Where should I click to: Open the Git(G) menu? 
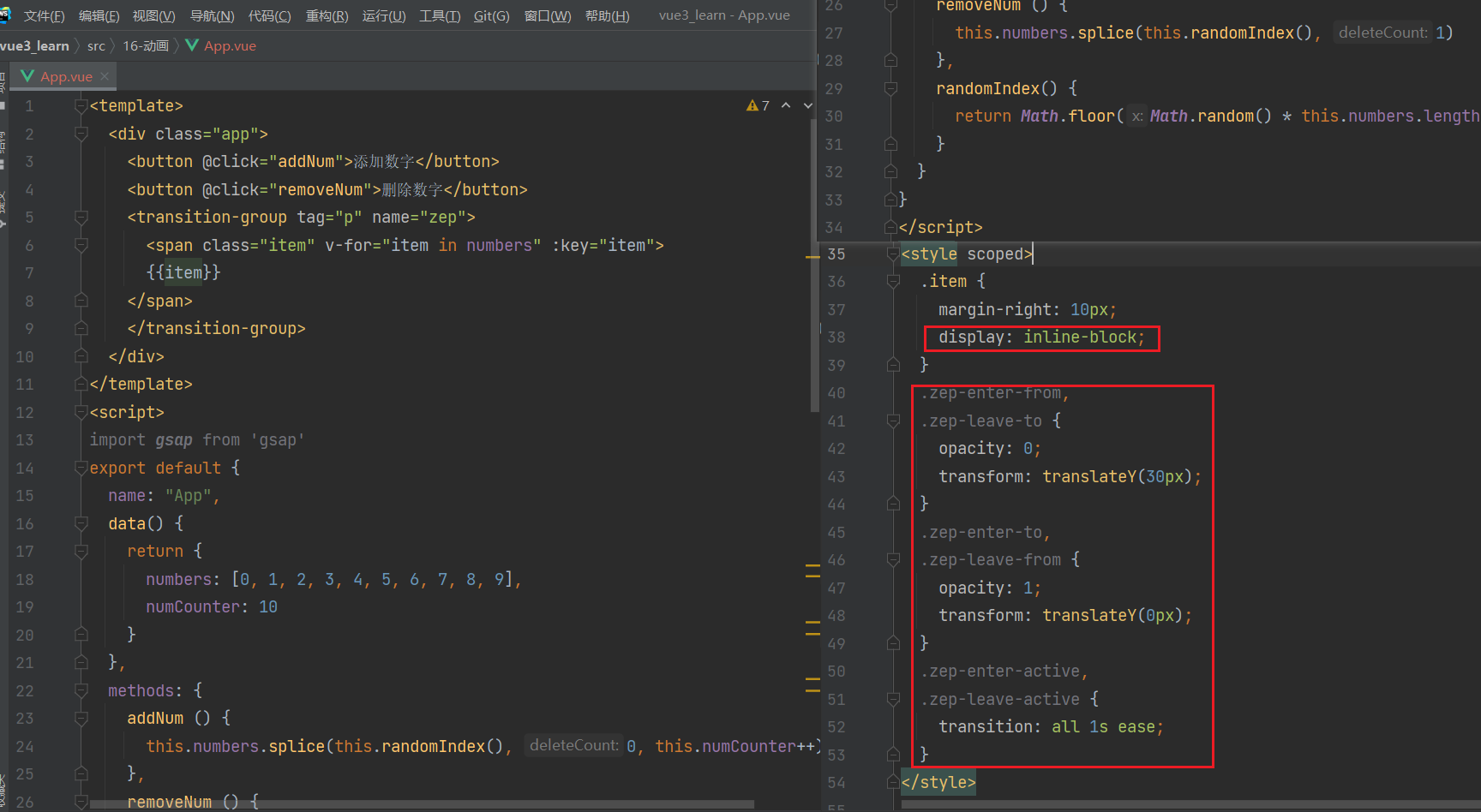tap(492, 15)
